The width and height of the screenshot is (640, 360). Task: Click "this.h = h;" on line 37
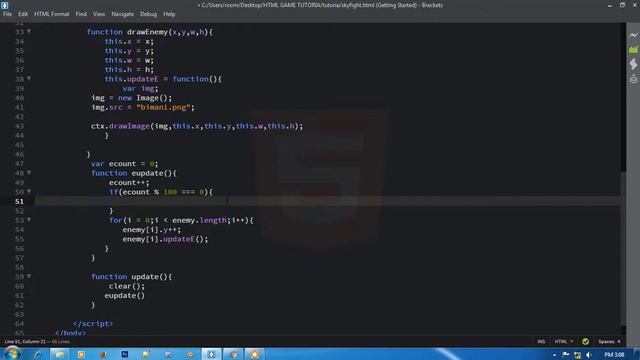tap(129, 70)
